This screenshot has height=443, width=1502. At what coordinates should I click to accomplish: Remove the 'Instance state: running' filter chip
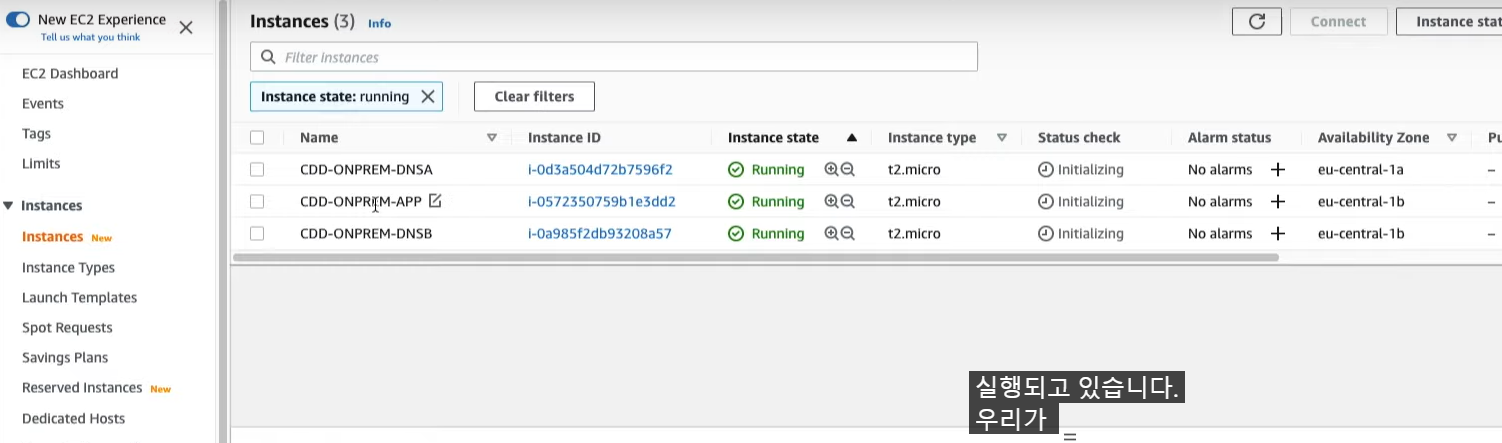point(427,97)
